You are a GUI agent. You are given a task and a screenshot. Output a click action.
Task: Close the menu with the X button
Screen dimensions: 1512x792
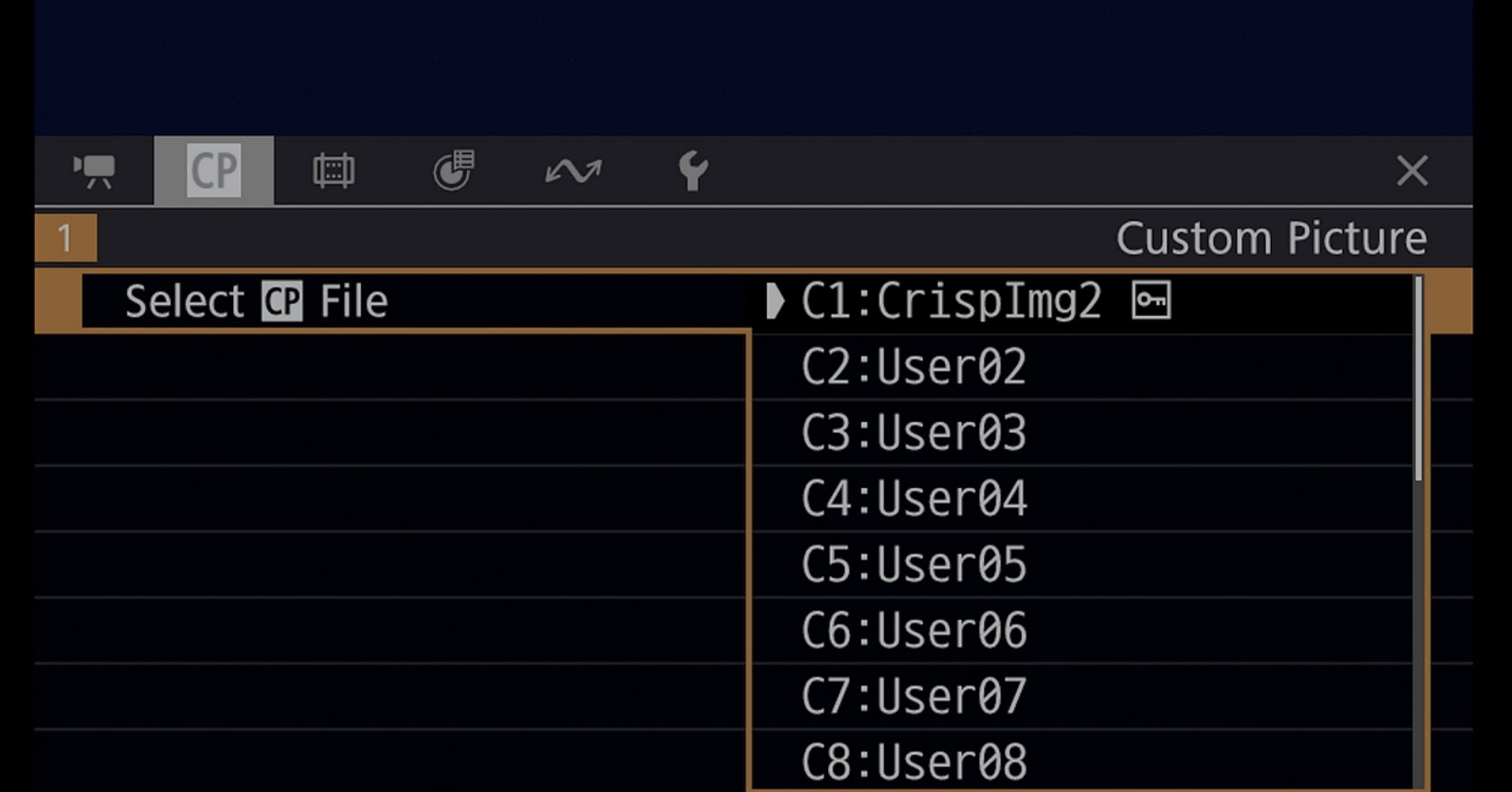1412,170
